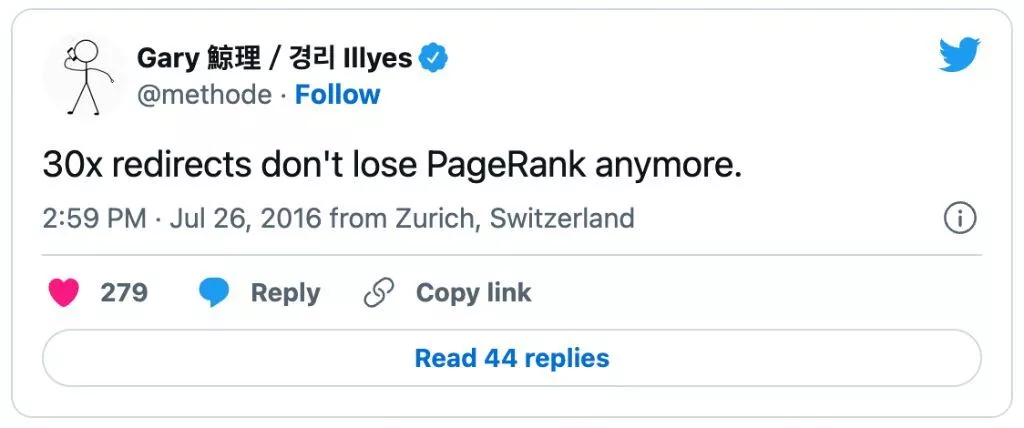Viewport: 1024px width, 428px height.
Task: Open the tweet info circle icon
Action: (x=959, y=219)
